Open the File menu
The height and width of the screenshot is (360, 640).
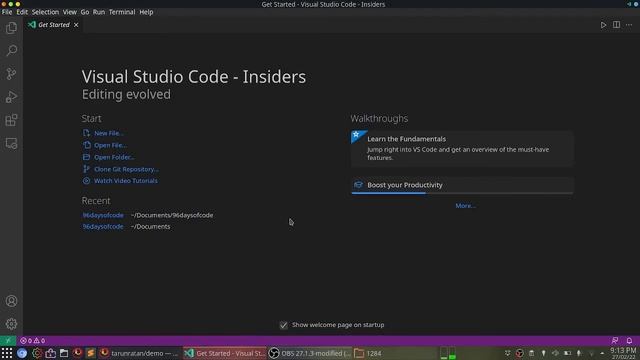pyautogui.click(x=7, y=12)
